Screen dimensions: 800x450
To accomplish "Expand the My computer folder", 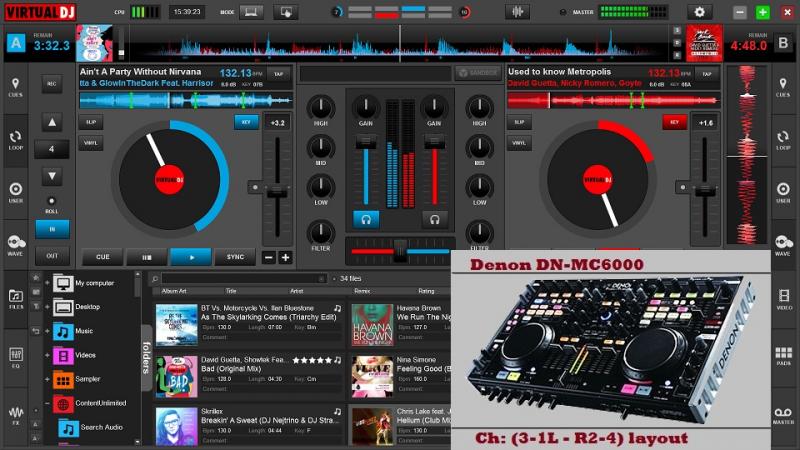I will [47, 283].
